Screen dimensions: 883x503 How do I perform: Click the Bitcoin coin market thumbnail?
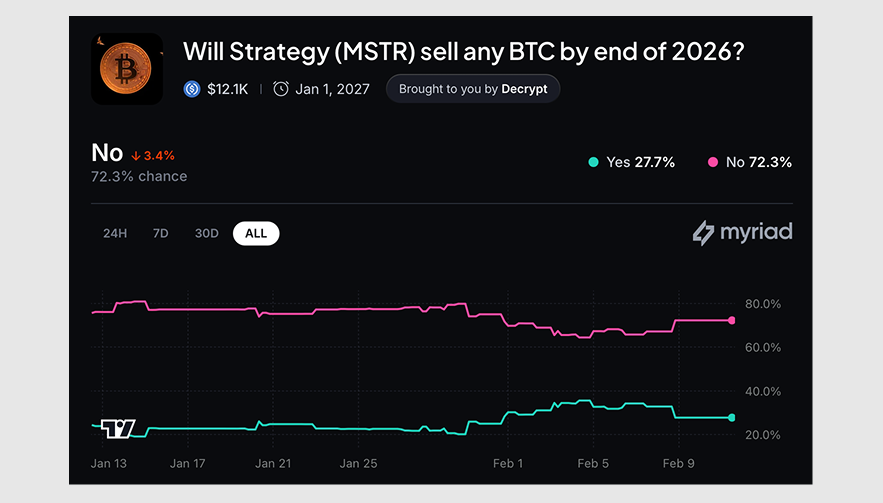[x=127, y=68]
